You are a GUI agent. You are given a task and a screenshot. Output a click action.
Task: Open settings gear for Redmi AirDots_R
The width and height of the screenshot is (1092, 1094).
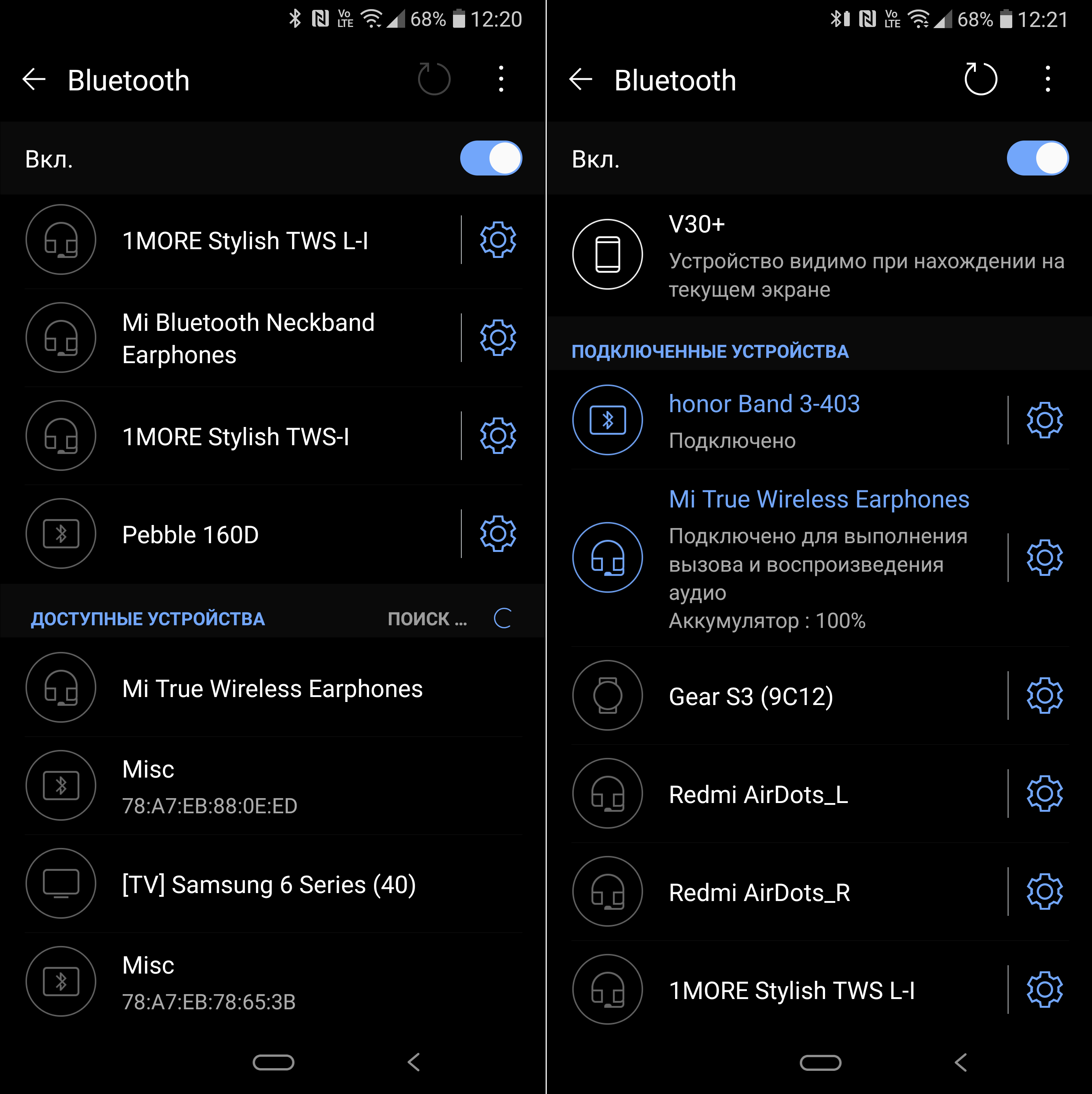point(1045,891)
